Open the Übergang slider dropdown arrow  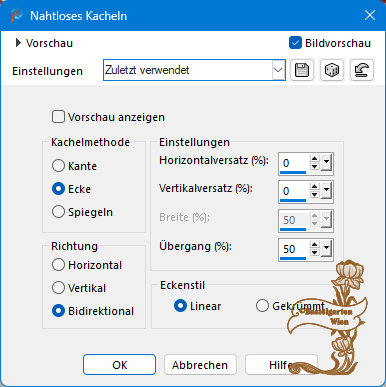326,249
